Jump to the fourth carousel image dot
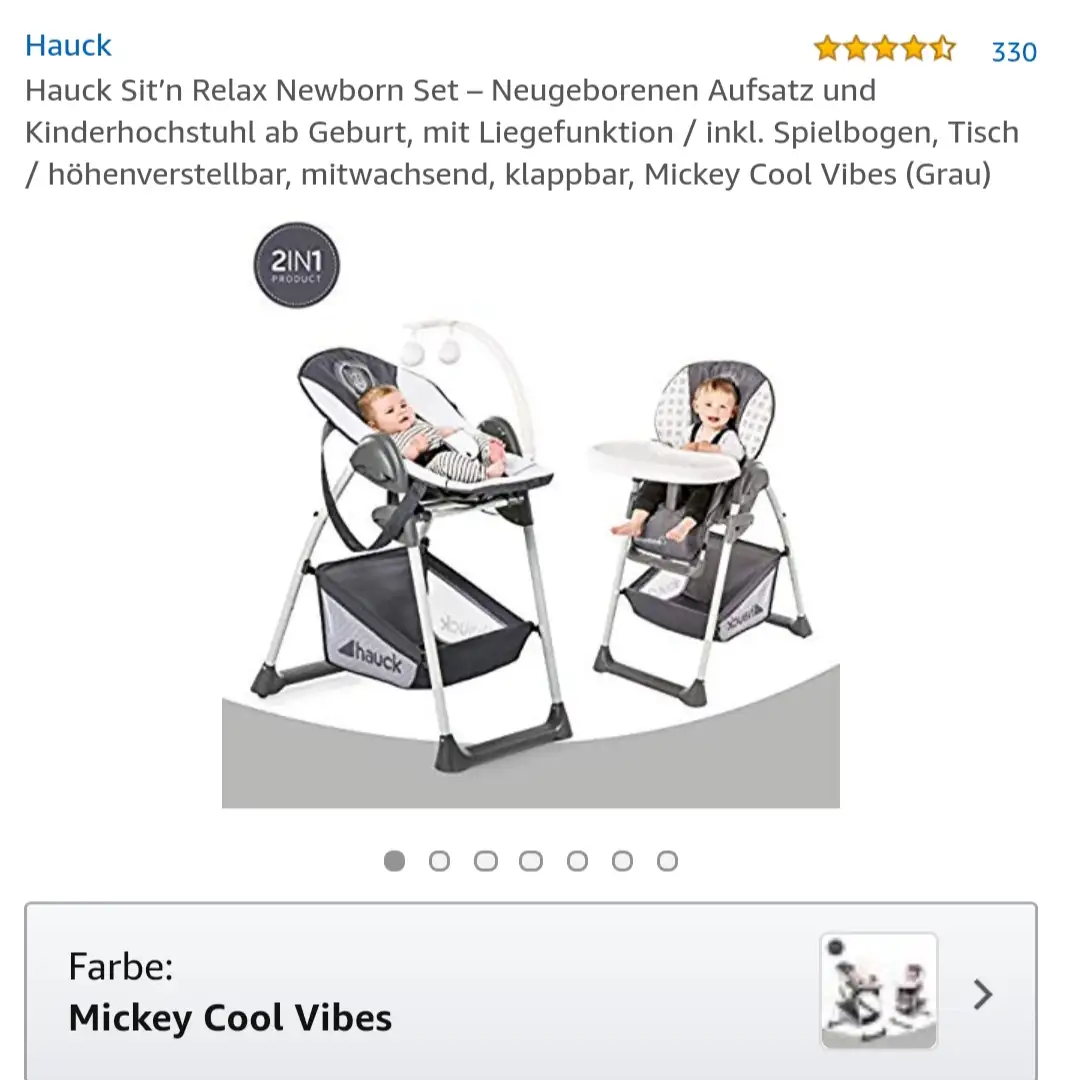This screenshot has width=1080, height=1080. coord(531,860)
